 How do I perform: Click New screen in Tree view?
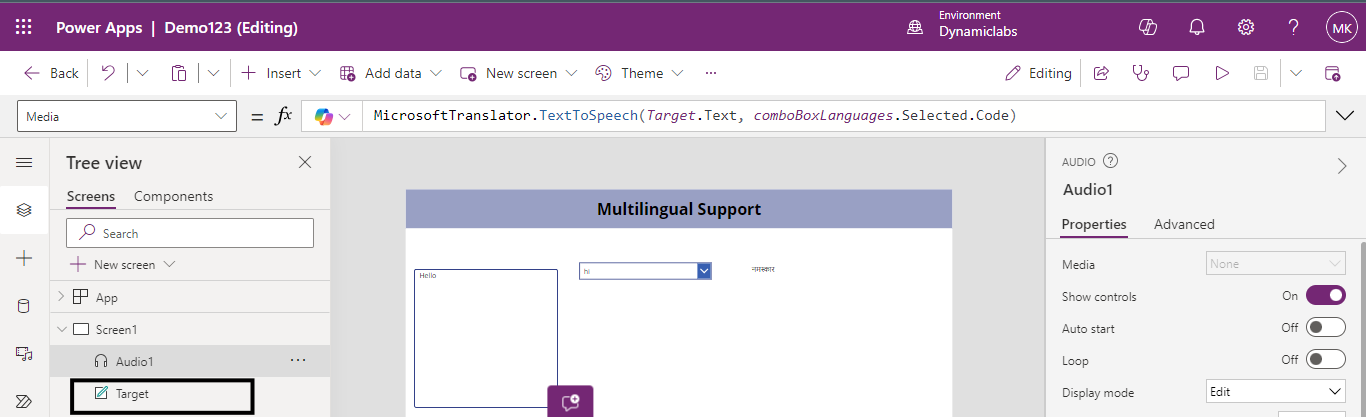pos(122,265)
